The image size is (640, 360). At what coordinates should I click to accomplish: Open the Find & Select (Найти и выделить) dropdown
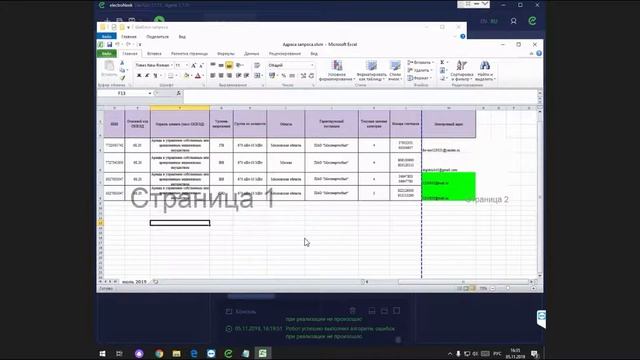(485, 71)
